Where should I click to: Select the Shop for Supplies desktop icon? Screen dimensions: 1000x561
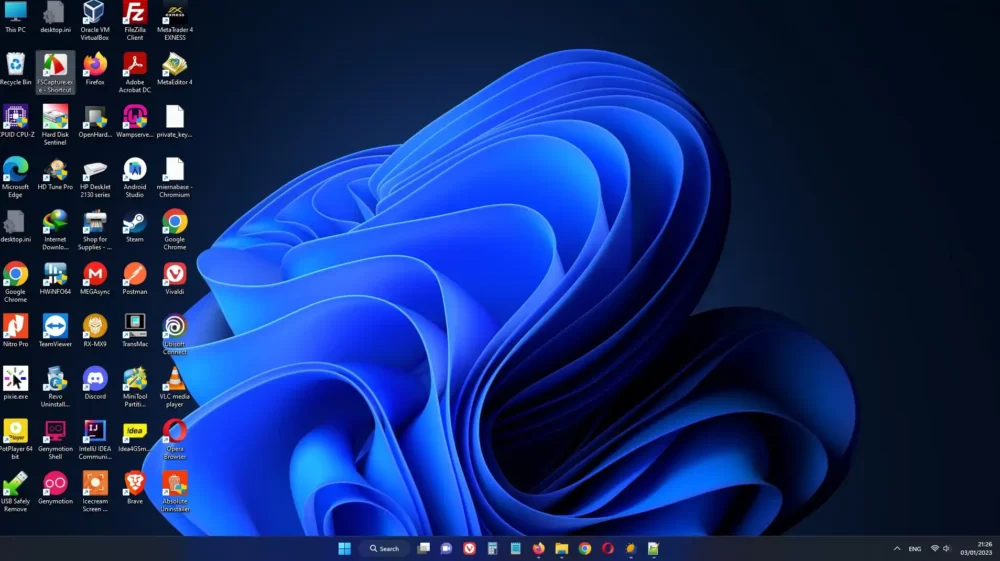[x=95, y=230]
